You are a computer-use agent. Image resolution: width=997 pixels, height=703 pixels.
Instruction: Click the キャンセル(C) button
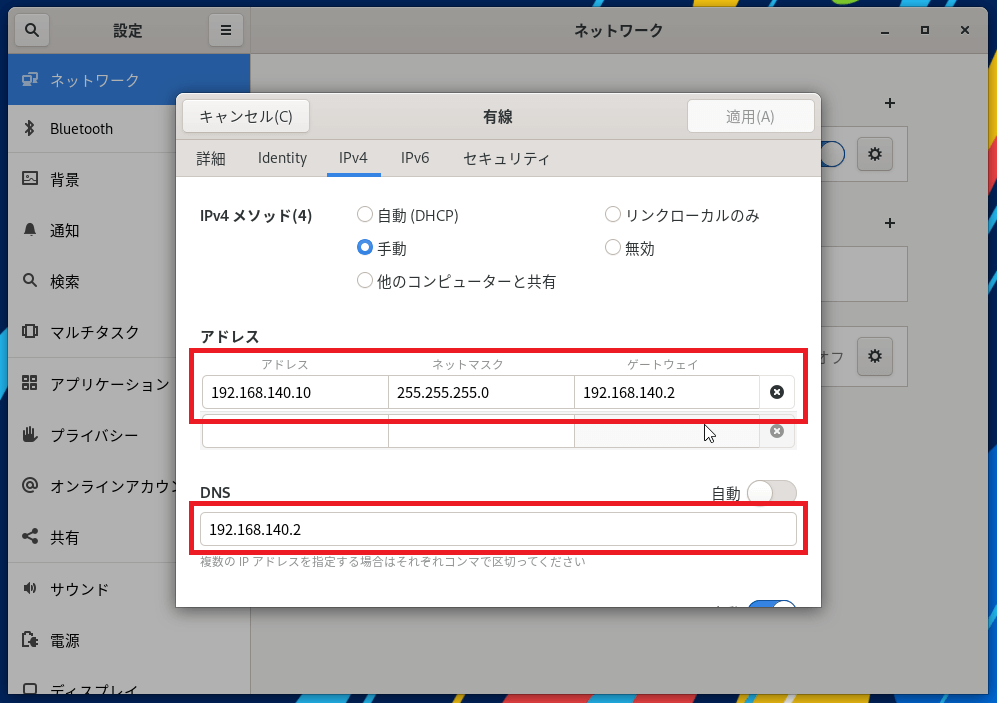tap(246, 116)
